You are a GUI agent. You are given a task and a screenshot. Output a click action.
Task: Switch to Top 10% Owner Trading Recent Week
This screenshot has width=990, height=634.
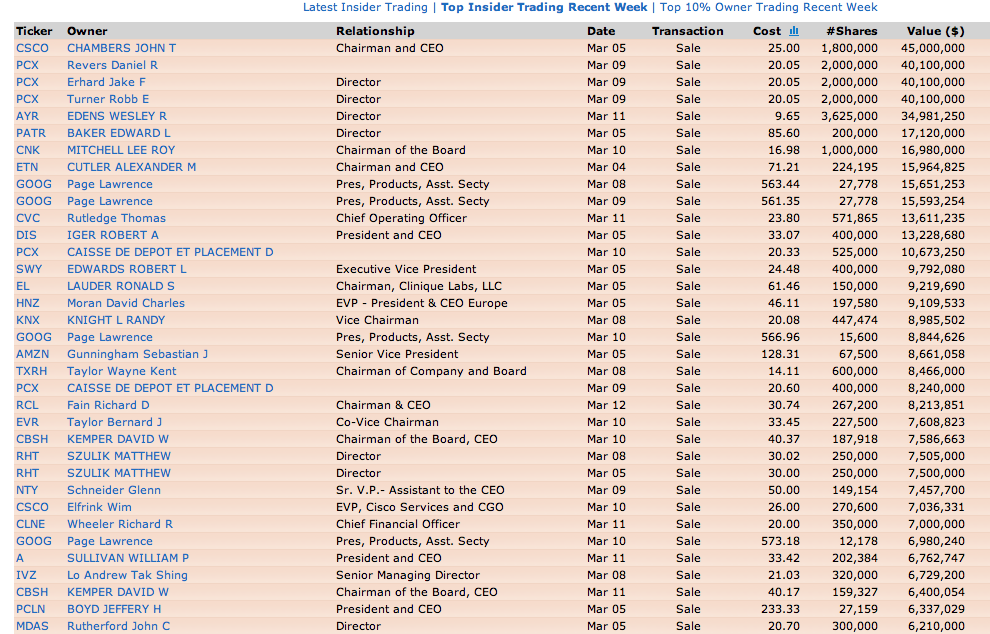tap(768, 7)
